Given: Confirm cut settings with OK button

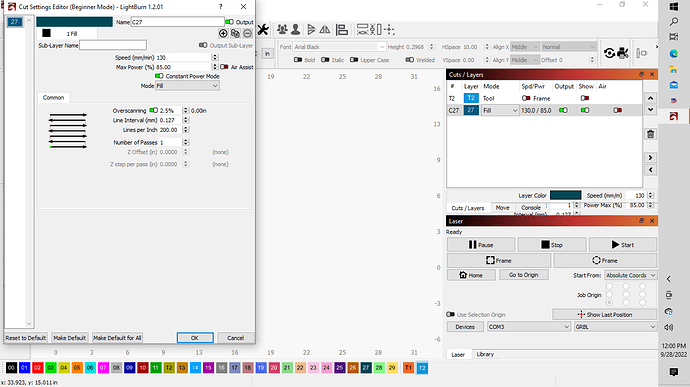Looking at the screenshot, I should (x=195, y=338).
